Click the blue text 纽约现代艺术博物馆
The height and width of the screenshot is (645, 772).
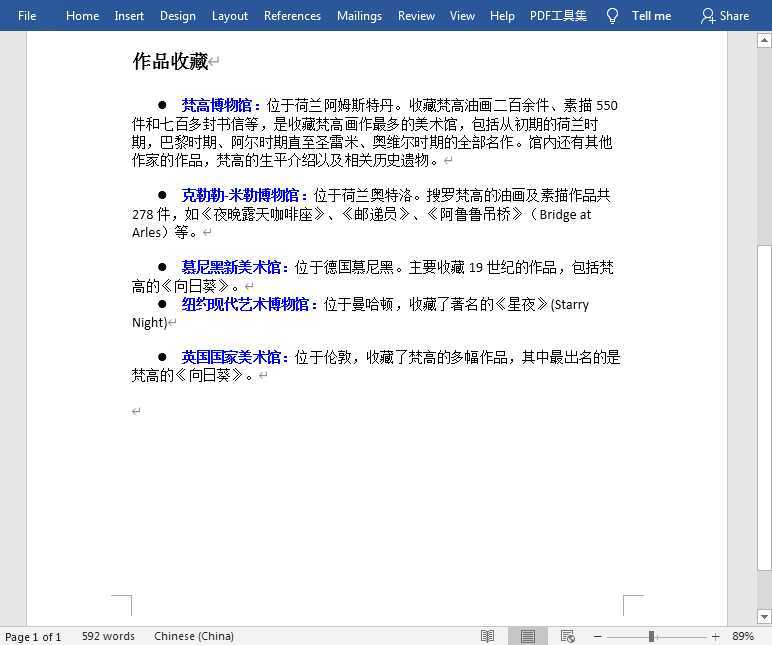(245, 304)
